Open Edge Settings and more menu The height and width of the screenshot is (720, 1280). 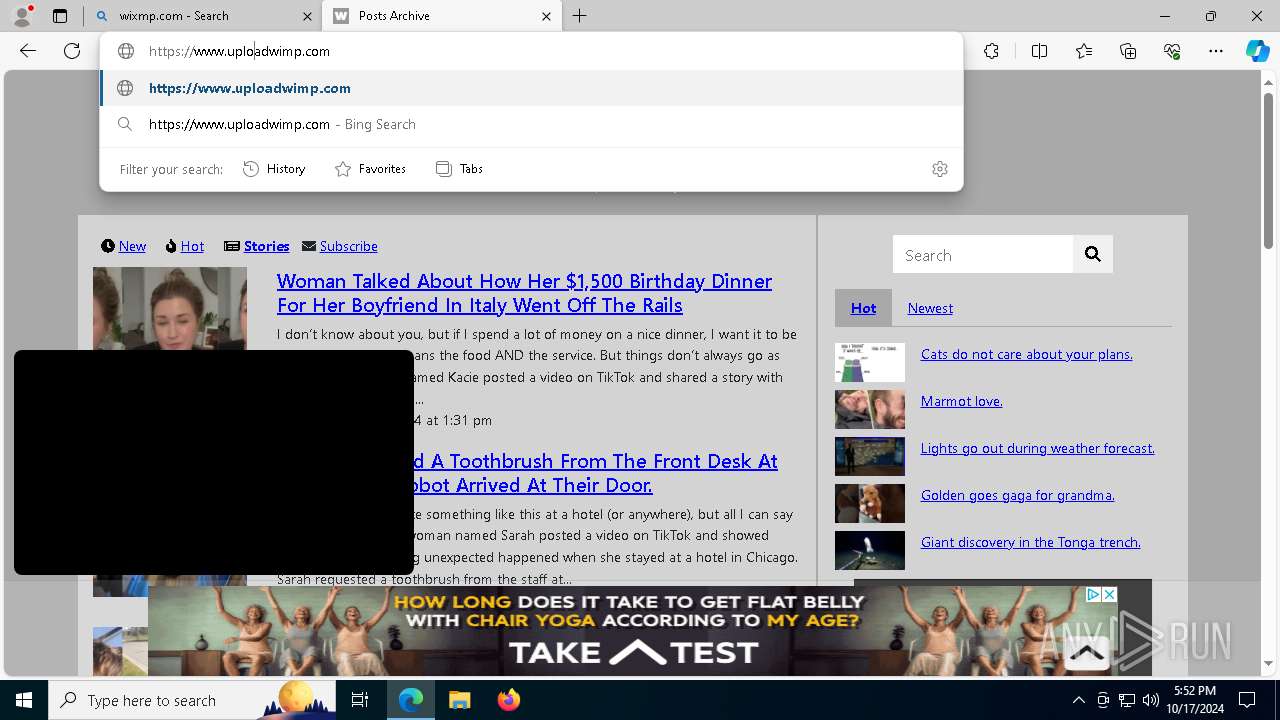click(1216, 51)
